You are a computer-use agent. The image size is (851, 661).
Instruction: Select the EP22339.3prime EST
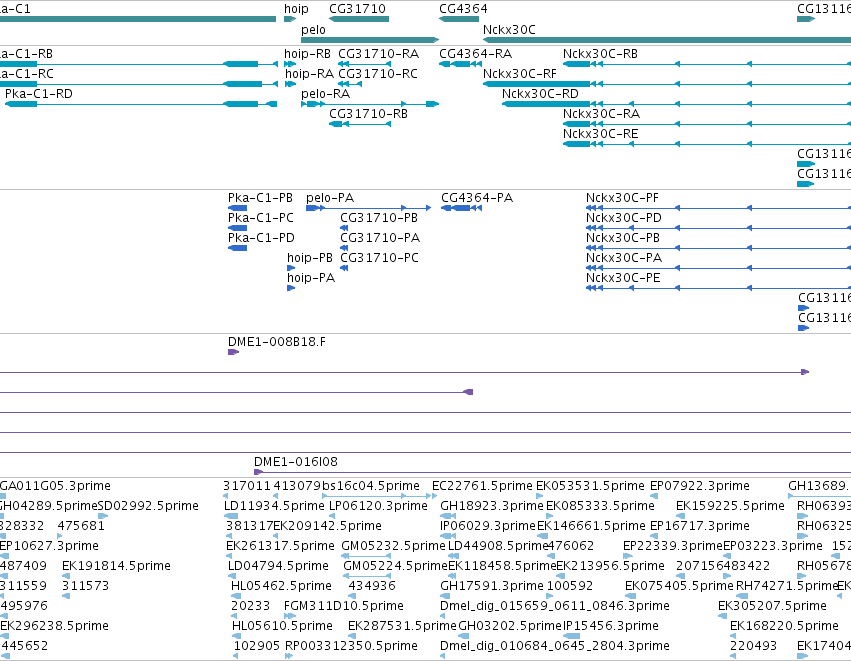pos(628,556)
